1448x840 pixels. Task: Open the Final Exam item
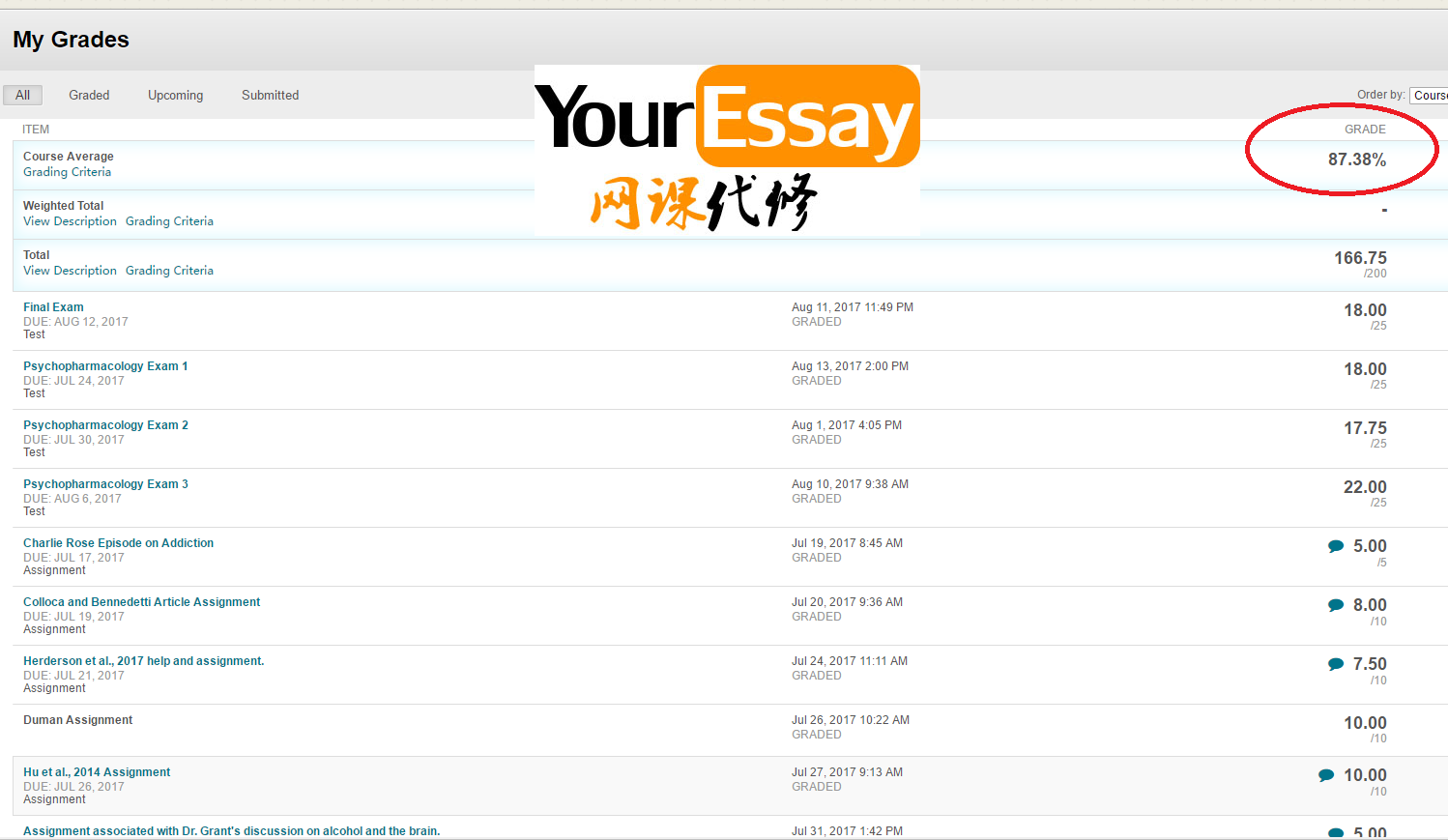pos(53,307)
